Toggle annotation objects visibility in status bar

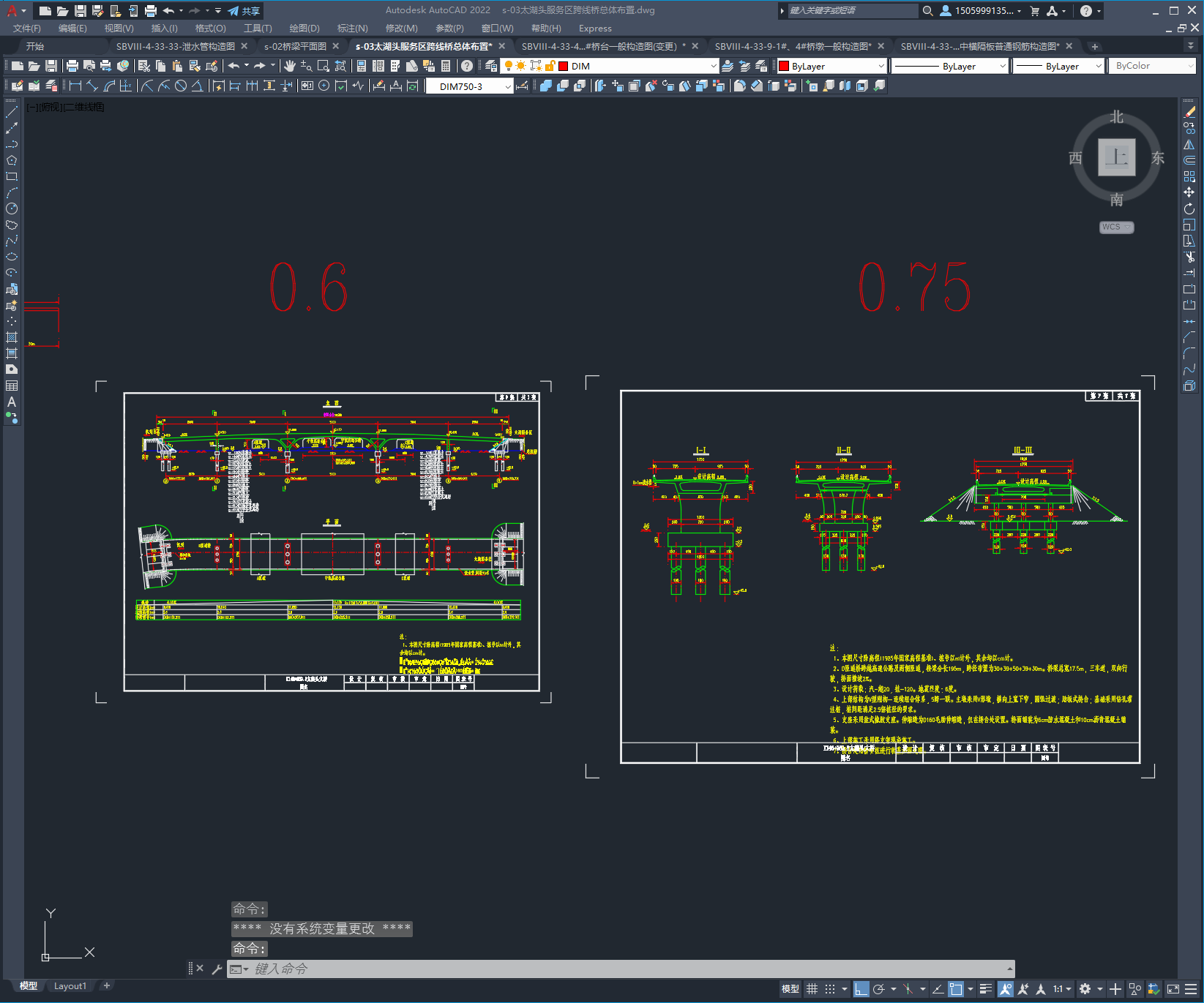point(1006,989)
